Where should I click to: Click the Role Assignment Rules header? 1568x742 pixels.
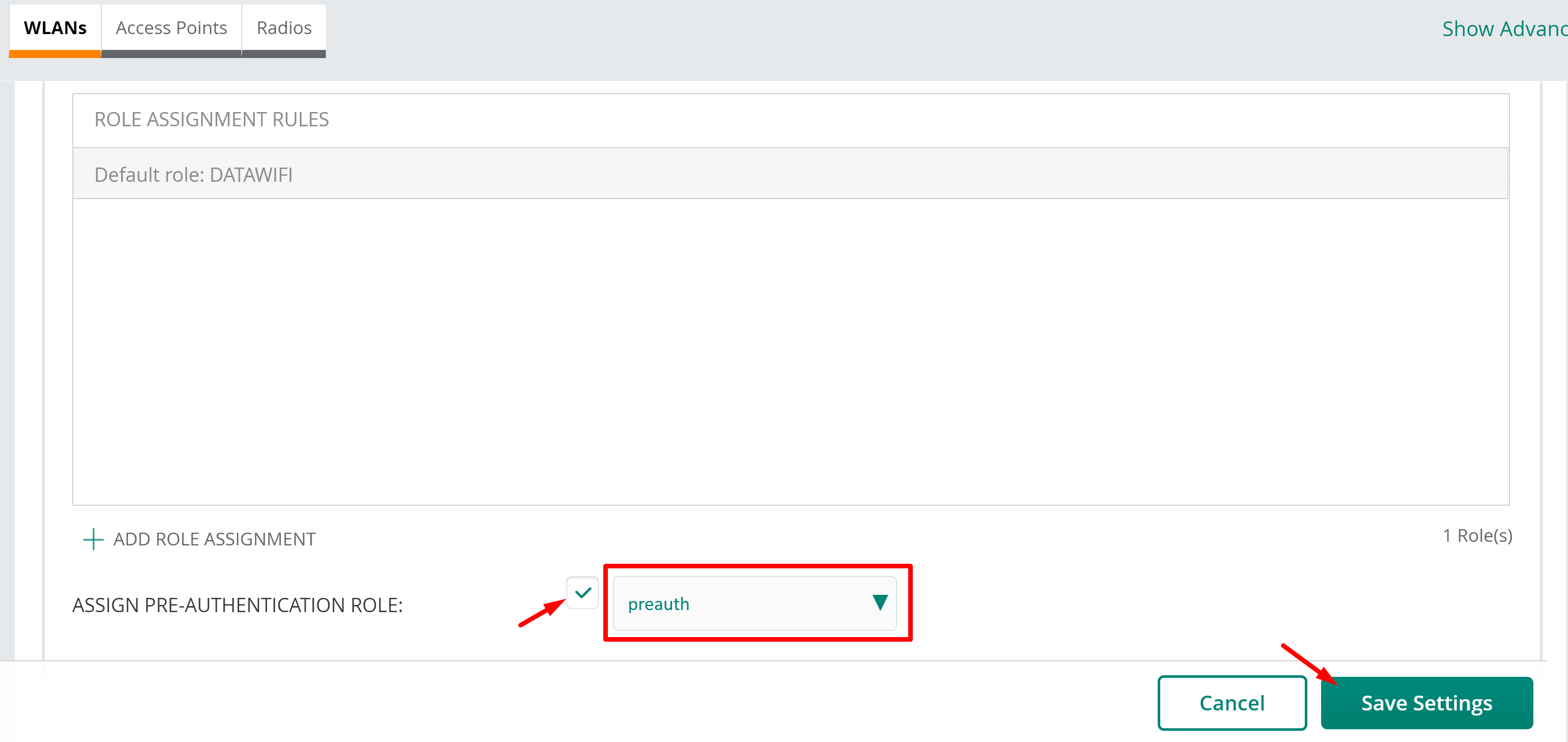pyautogui.click(x=211, y=119)
